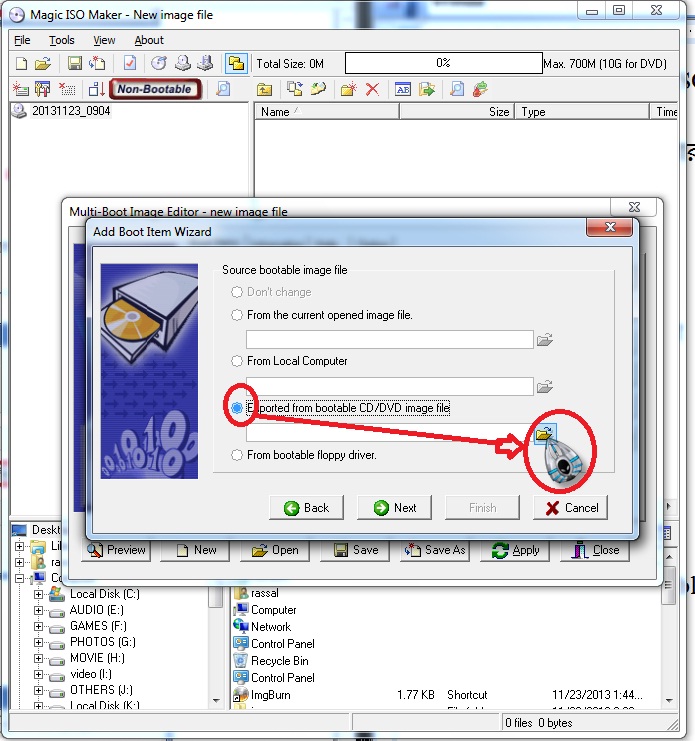
Task: Click the Make image from CD-ROM drive icon
Action: [183, 63]
